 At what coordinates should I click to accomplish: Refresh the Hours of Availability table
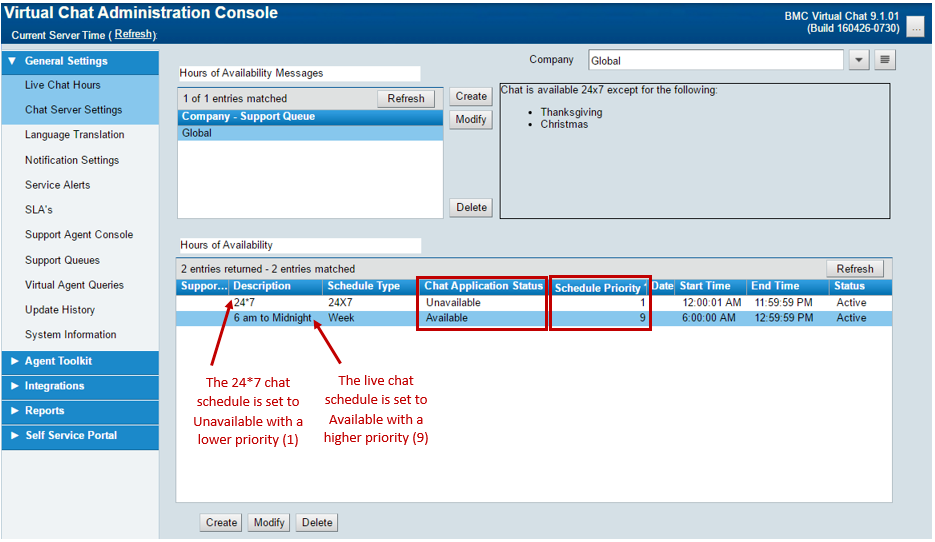pyautogui.click(x=854, y=269)
